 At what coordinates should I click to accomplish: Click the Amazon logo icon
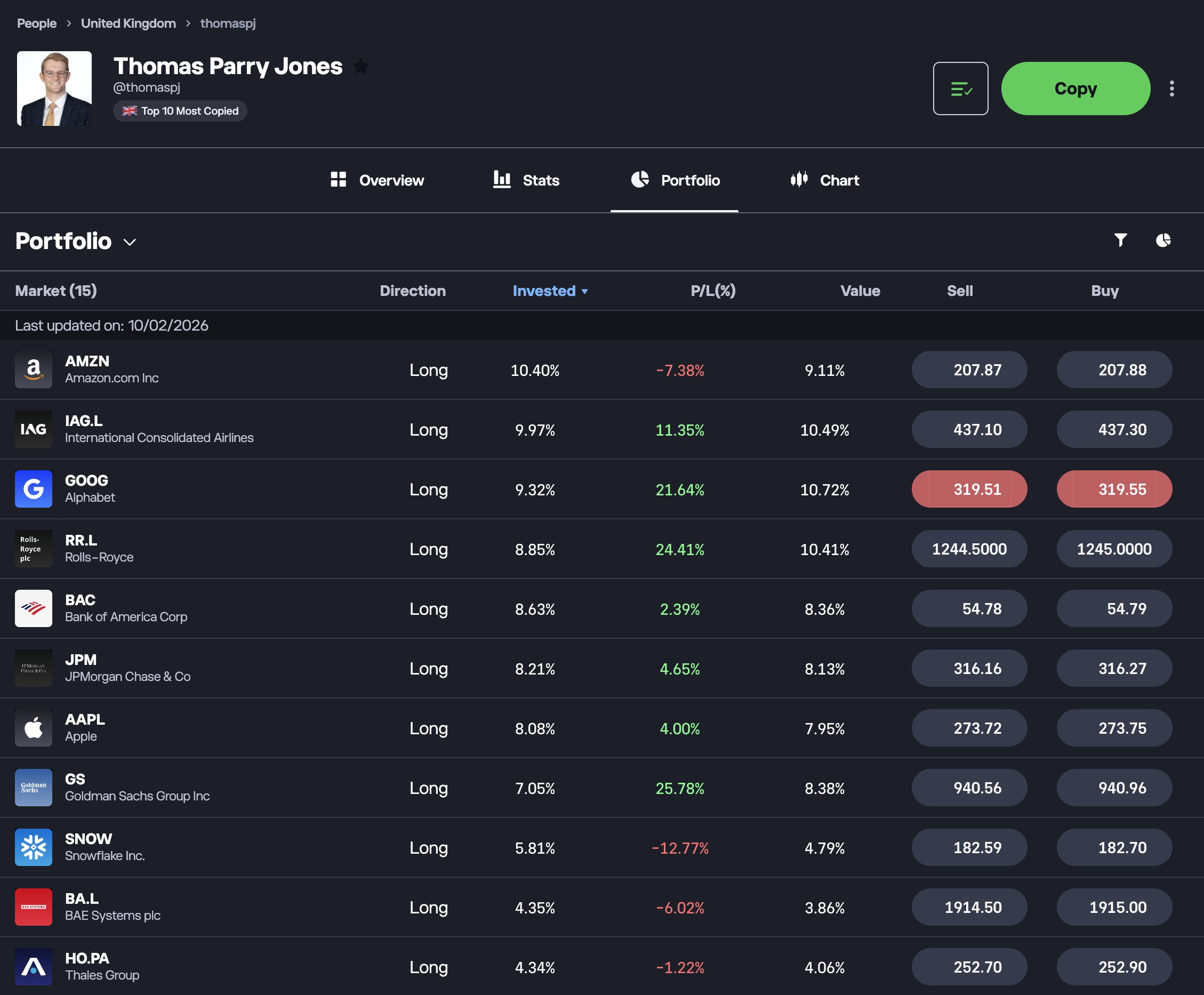[x=33, y=370]
